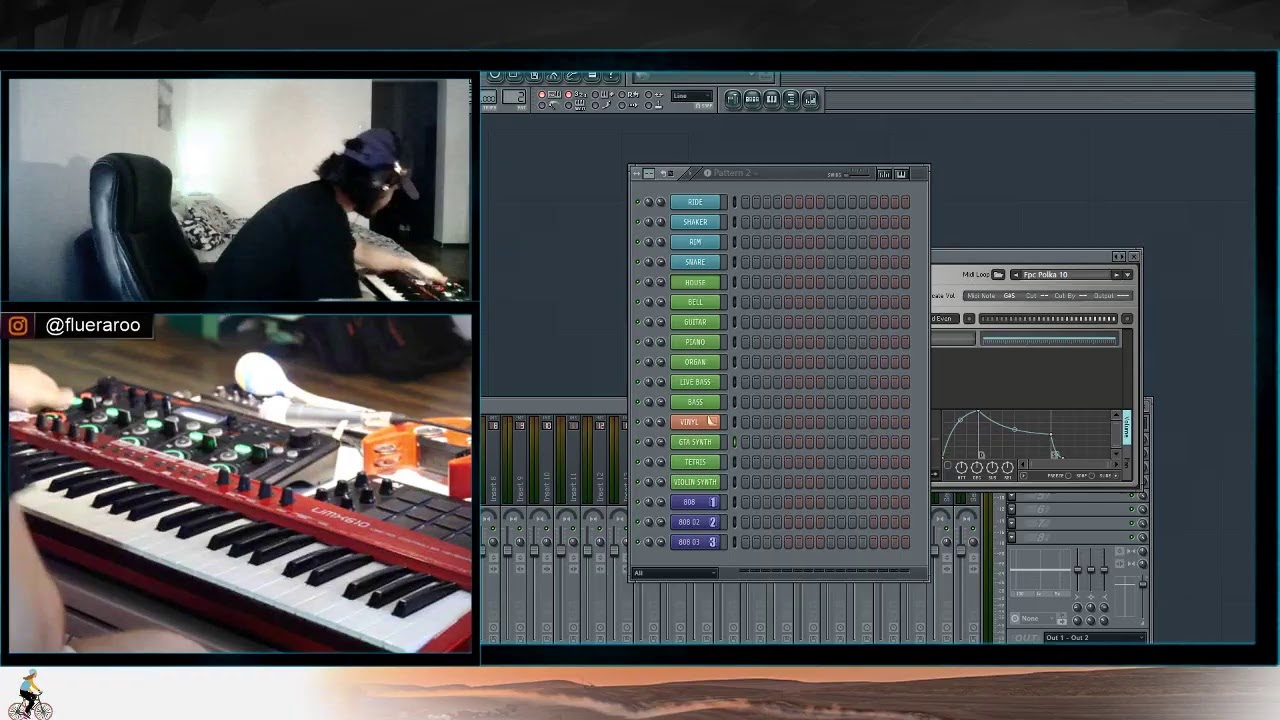Click the waveform preview in the Fpc window
1280x720 pixels.
coord(1049,340)
